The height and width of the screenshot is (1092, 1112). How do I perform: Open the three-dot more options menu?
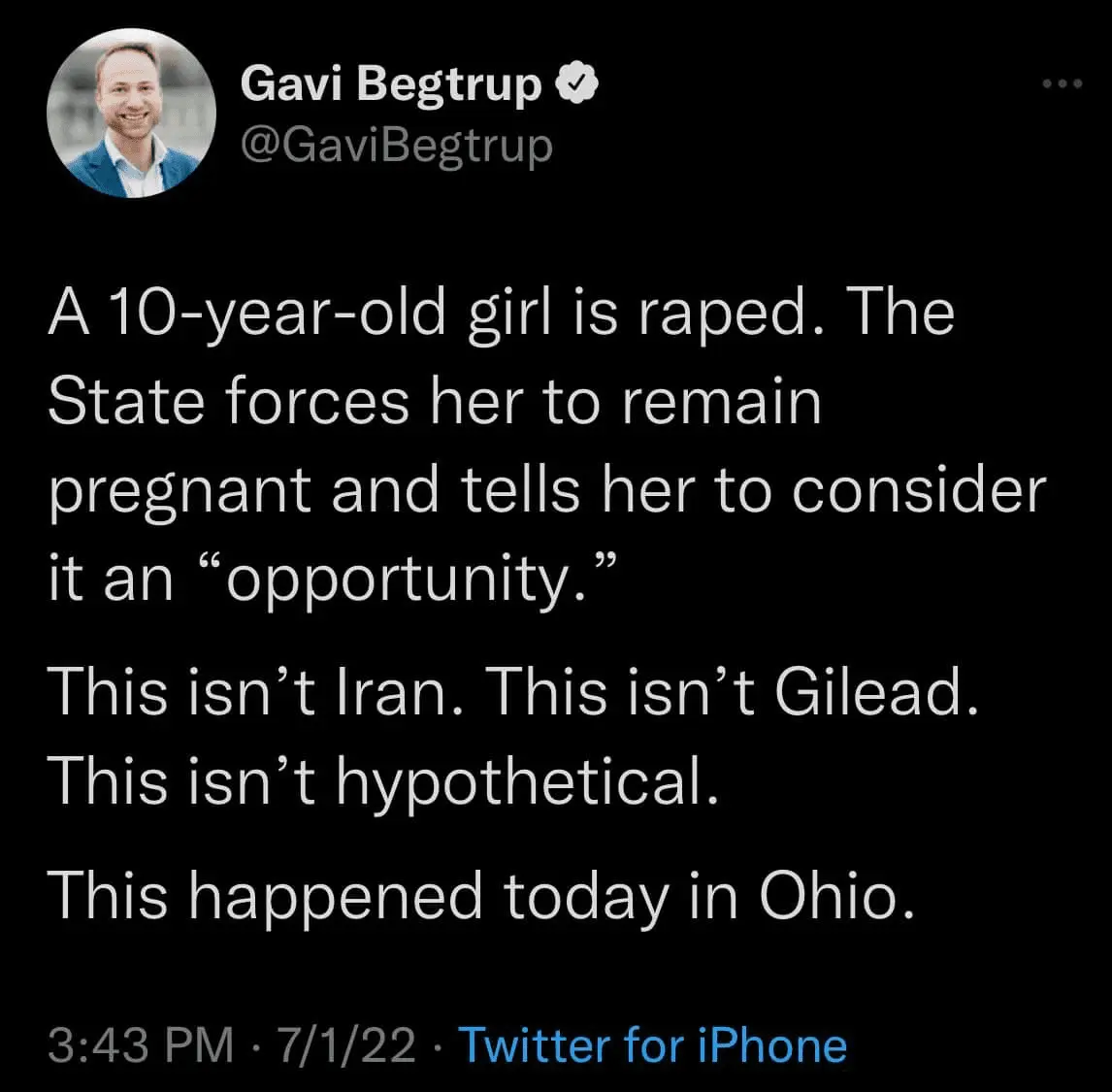tap(1061, 84)
